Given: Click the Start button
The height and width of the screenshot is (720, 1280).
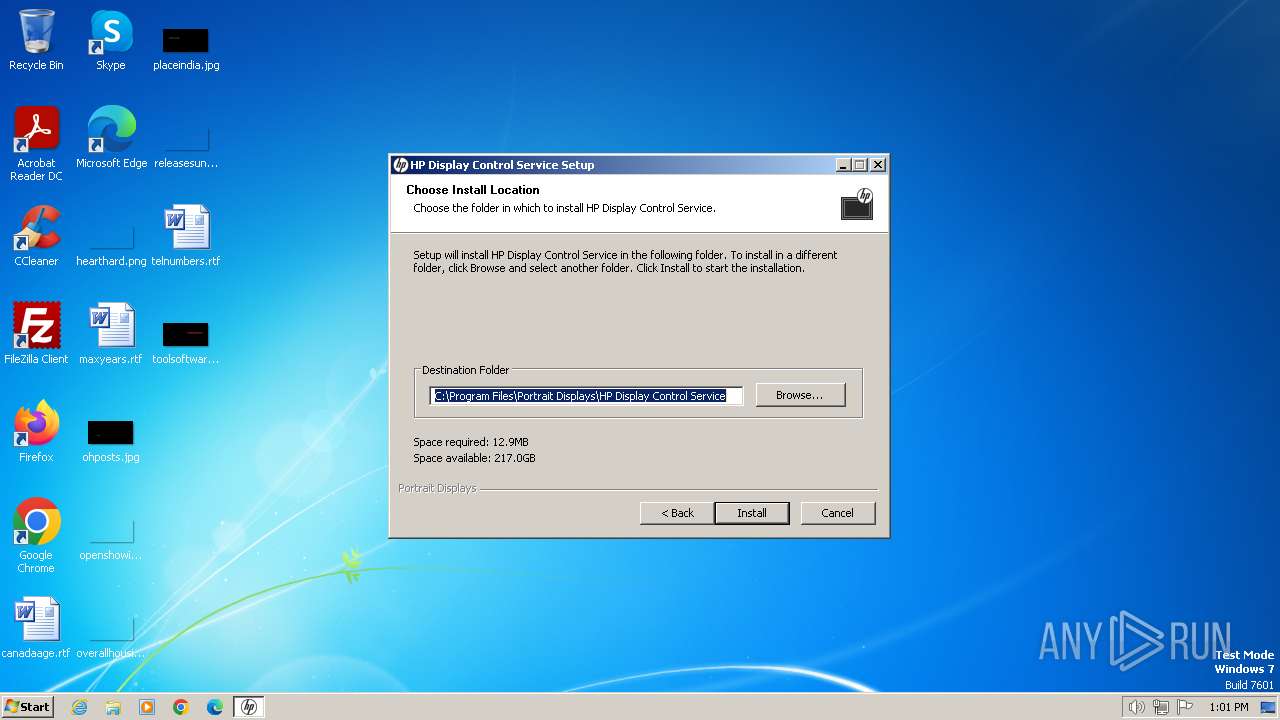Looking at the screenshot, I should [27, 707].
